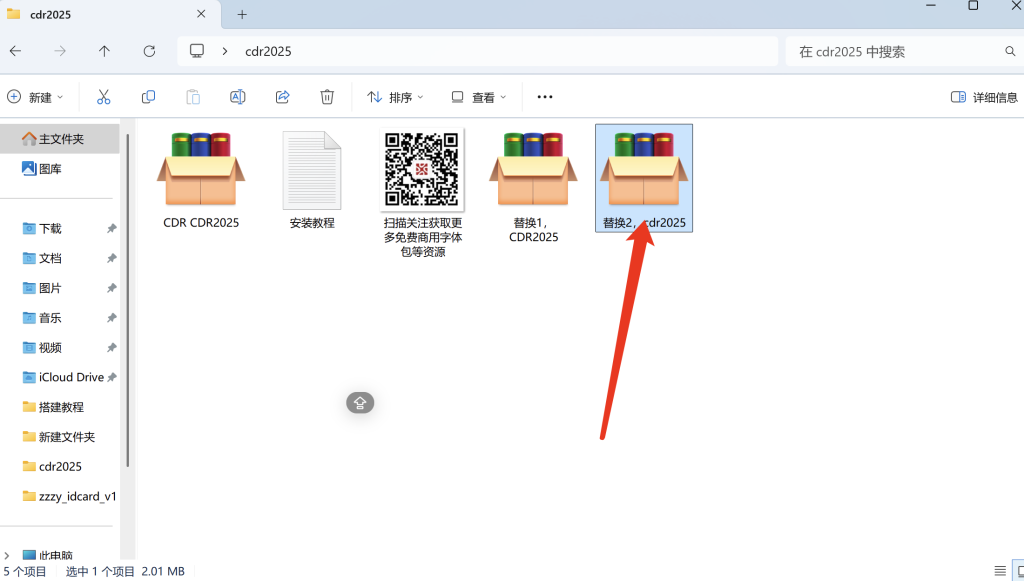Go back with the left arrow button
The width and height of the screenshot is (1024, 581).
tap(16, 51)
